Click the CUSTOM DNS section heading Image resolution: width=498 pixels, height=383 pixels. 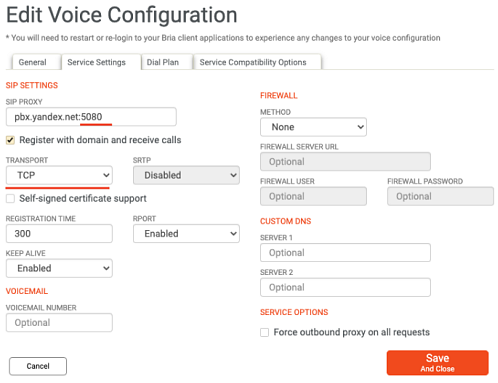(x=285, y=221)
